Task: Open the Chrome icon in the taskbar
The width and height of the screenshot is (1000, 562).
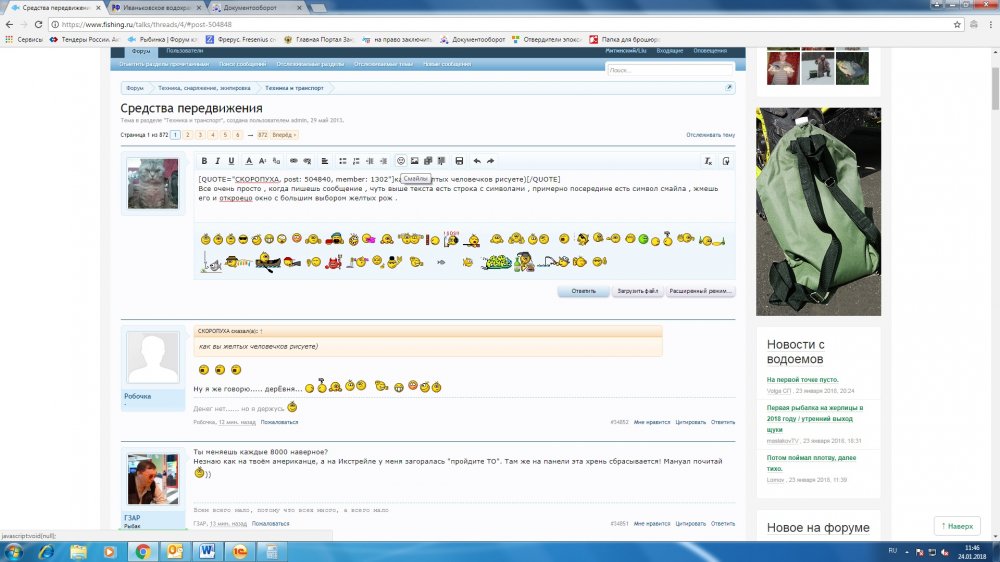Action: pyautogui.click(x=142, y=551)
